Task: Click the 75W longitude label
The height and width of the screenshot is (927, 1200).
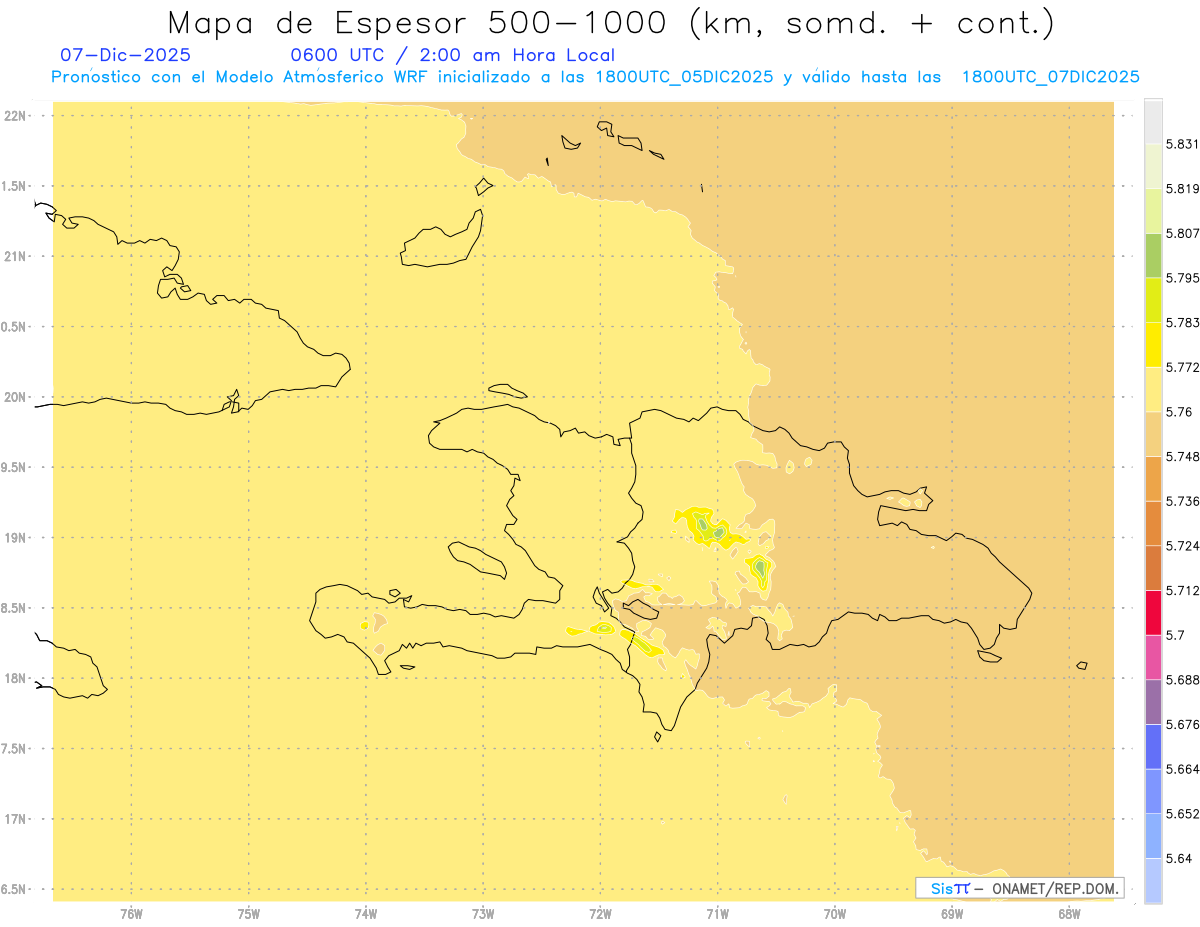Action: [x=249, y=914]
